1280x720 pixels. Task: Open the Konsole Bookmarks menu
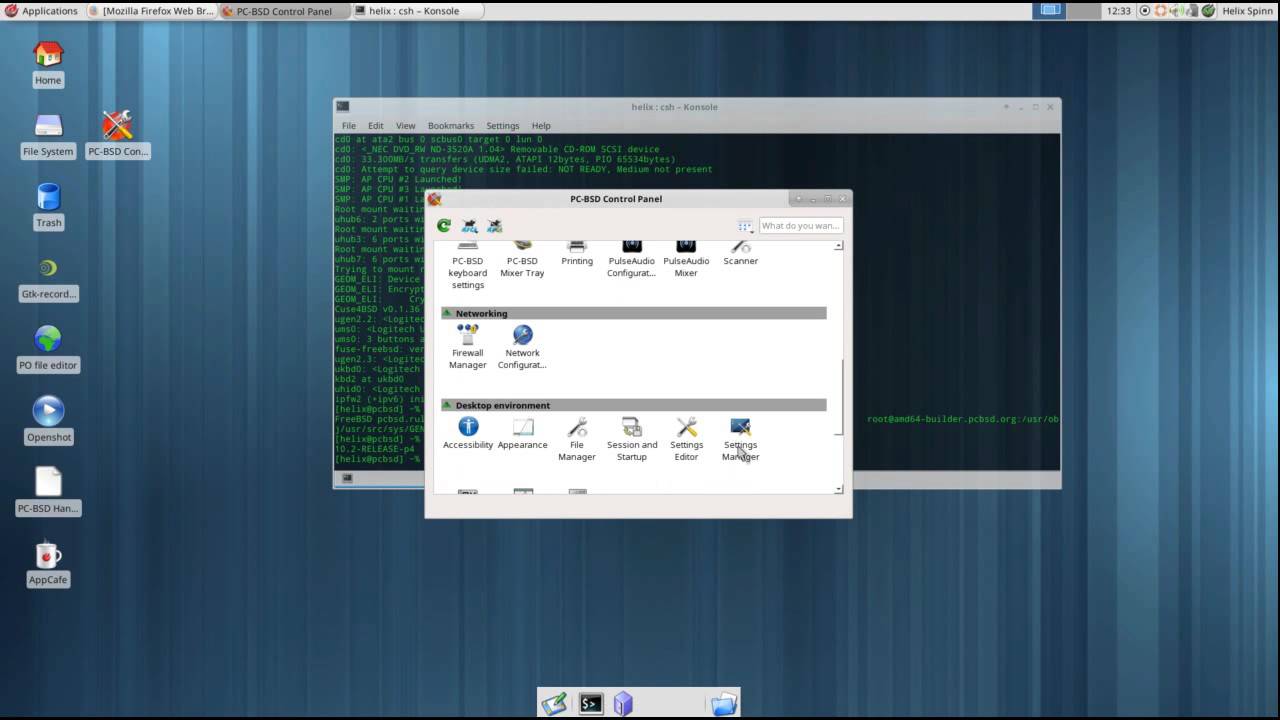pyautogui.click(x=451, y=126)
